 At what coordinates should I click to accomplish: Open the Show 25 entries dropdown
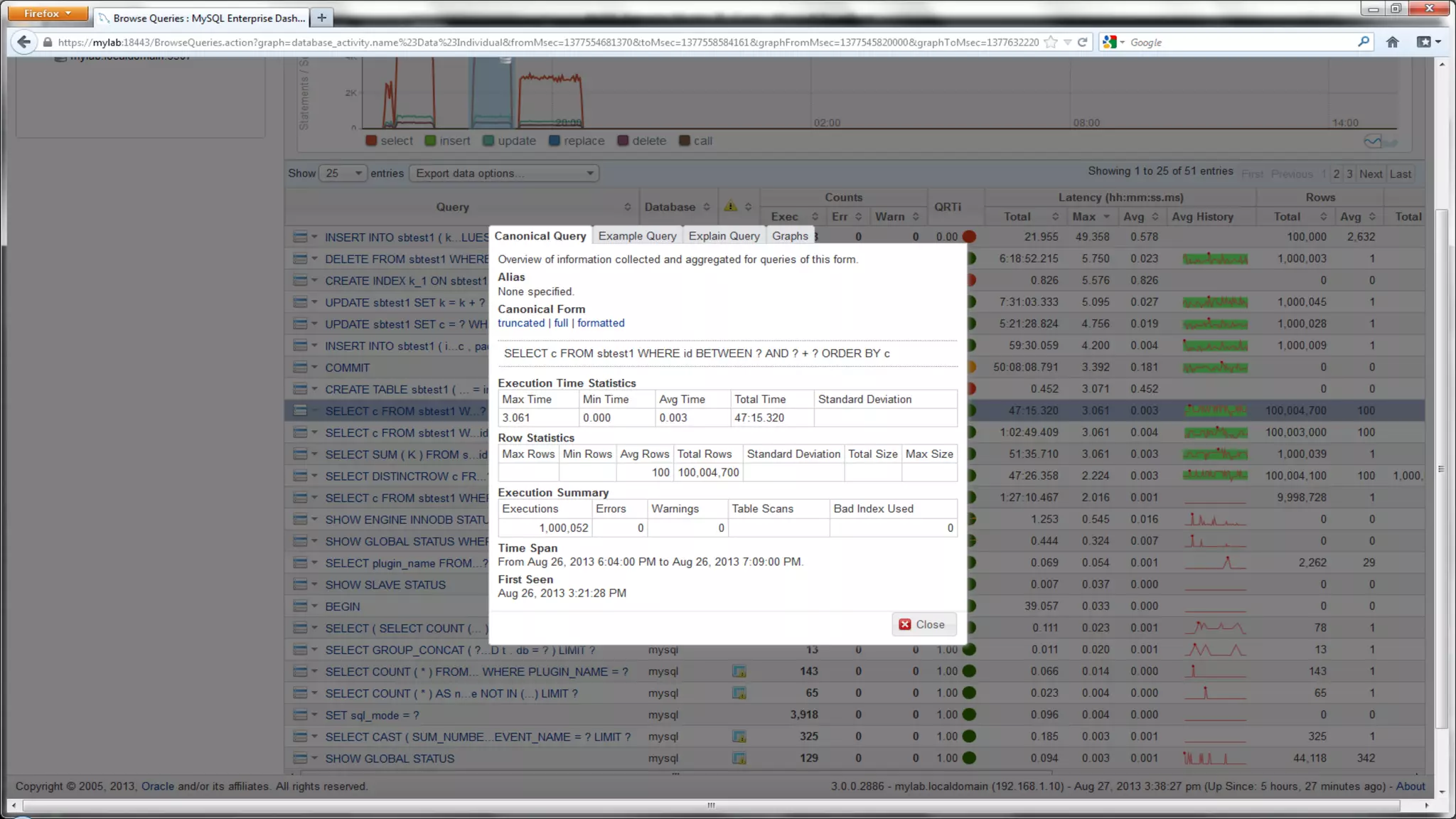[342, 173]
